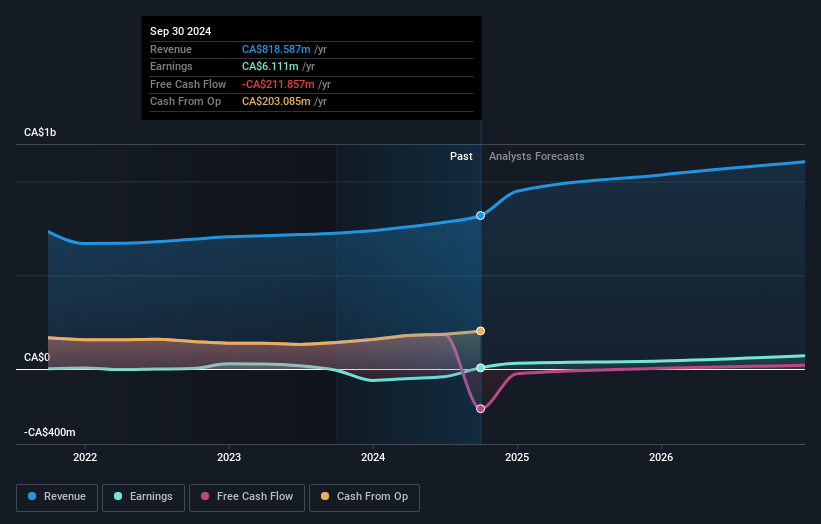Screen dimensions: 821x524
Task: Click the Sep 30 2024 tooltip date
Action: [181, 31]
